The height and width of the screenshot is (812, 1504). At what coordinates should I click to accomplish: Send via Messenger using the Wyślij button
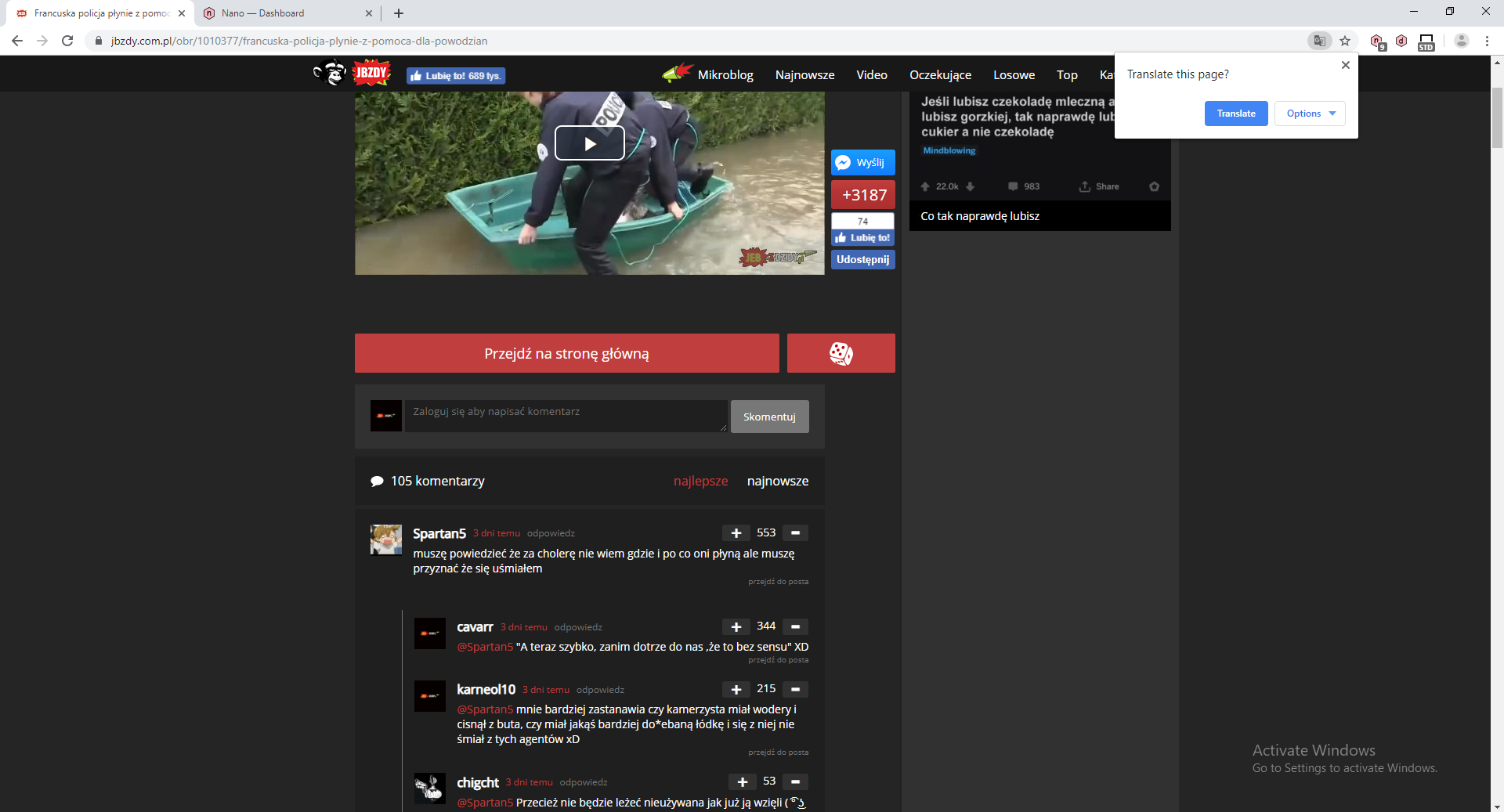tap(862, 162)
